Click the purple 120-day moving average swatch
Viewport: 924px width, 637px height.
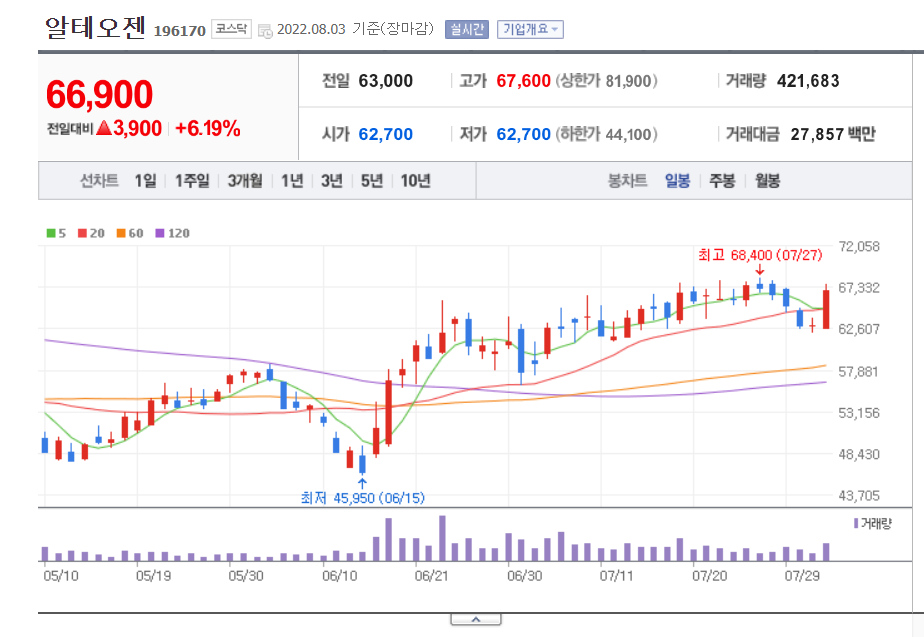click(x=160, y=233)
